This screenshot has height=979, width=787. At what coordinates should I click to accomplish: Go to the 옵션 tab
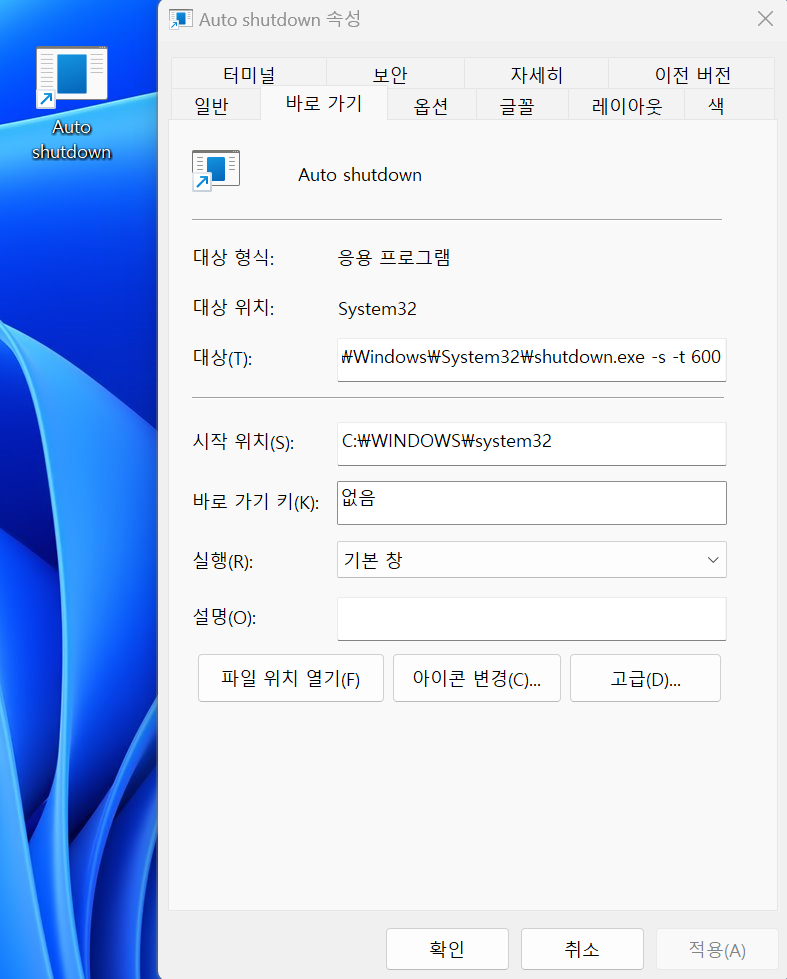click(x=431, y=105)
